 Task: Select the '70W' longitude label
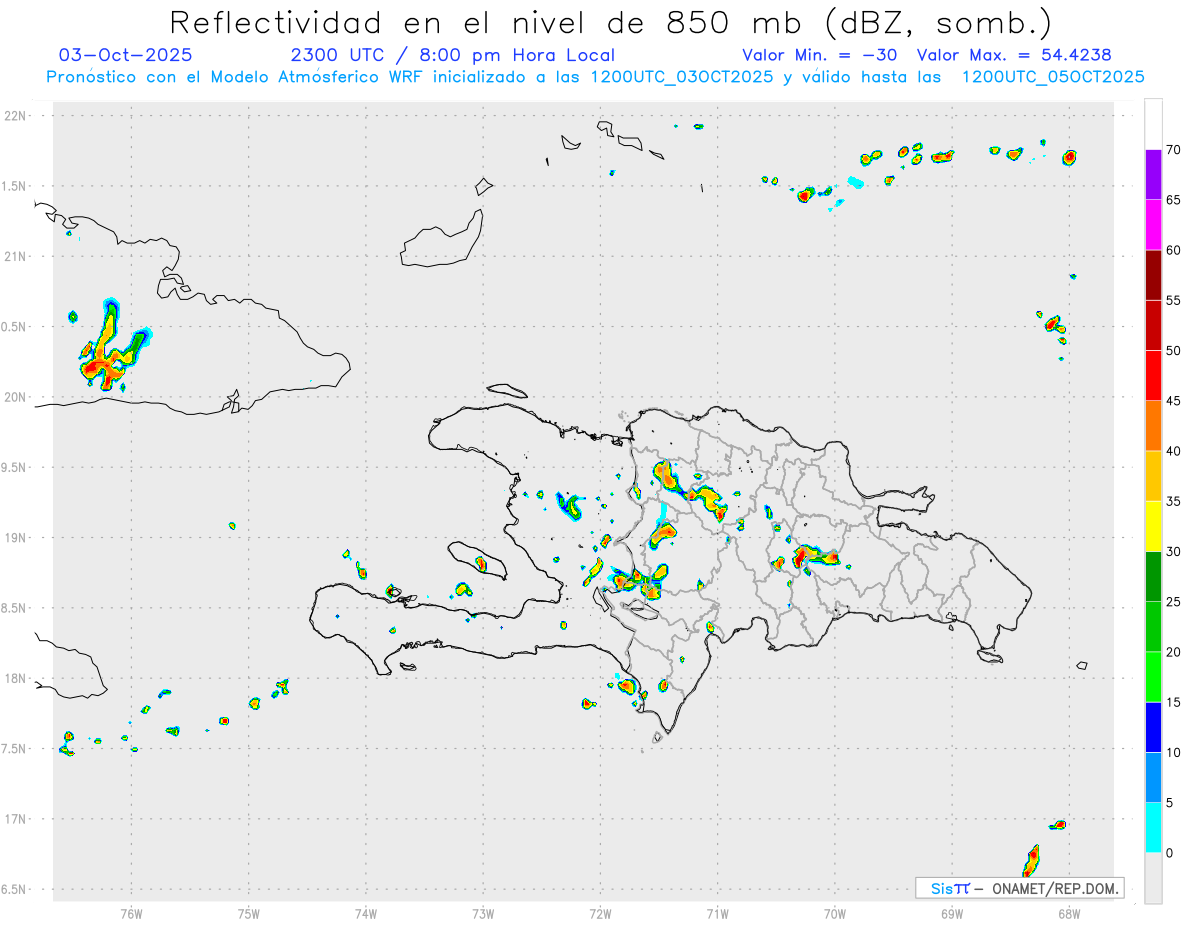click(x=835, y=912)
